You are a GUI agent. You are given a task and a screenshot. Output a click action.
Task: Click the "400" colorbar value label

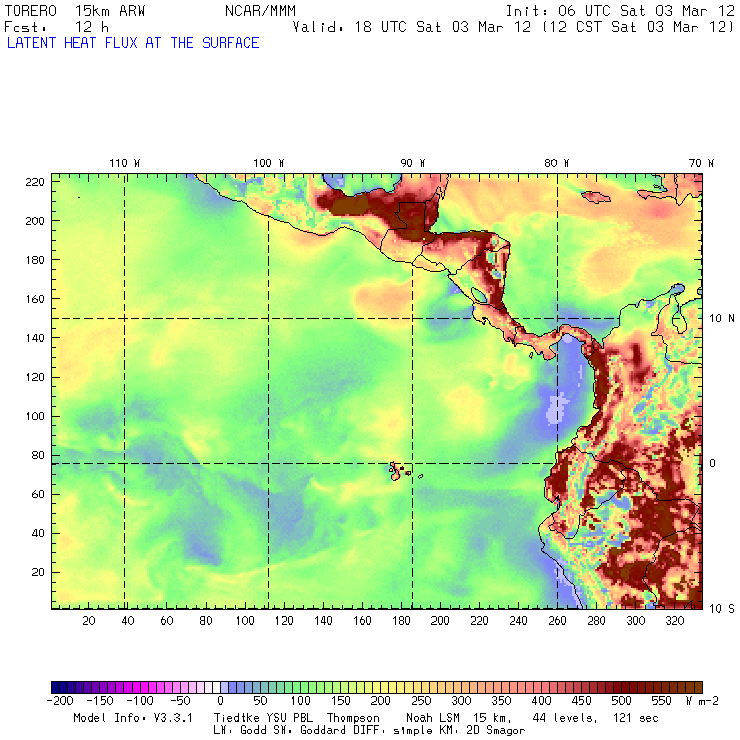point(541,701)
